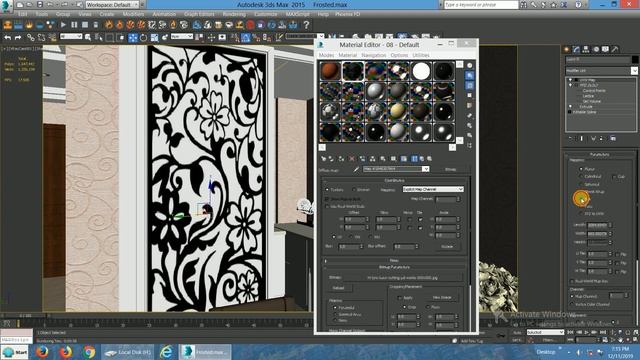Open selection filter dropdown in toolbar
Image resolution: width=640 pixels, height=360 pixels.
tap(71, 37)
